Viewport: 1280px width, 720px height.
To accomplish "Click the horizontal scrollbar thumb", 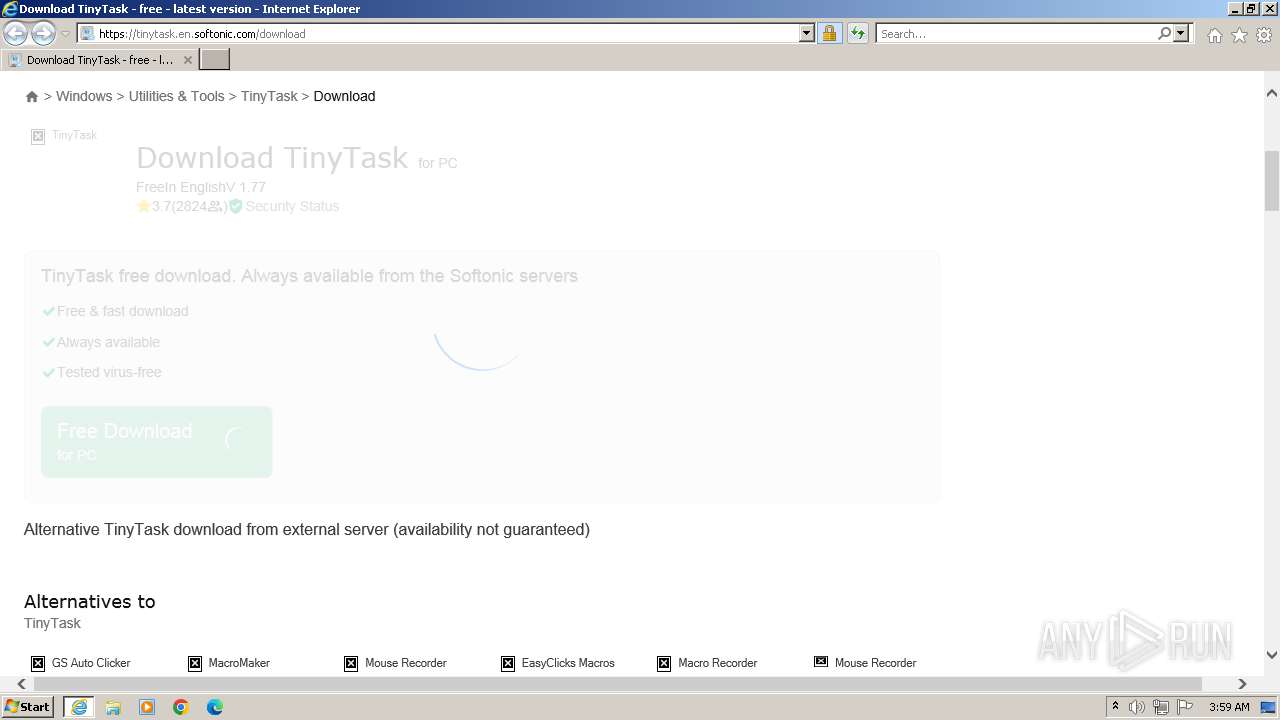I will point(617,684).
